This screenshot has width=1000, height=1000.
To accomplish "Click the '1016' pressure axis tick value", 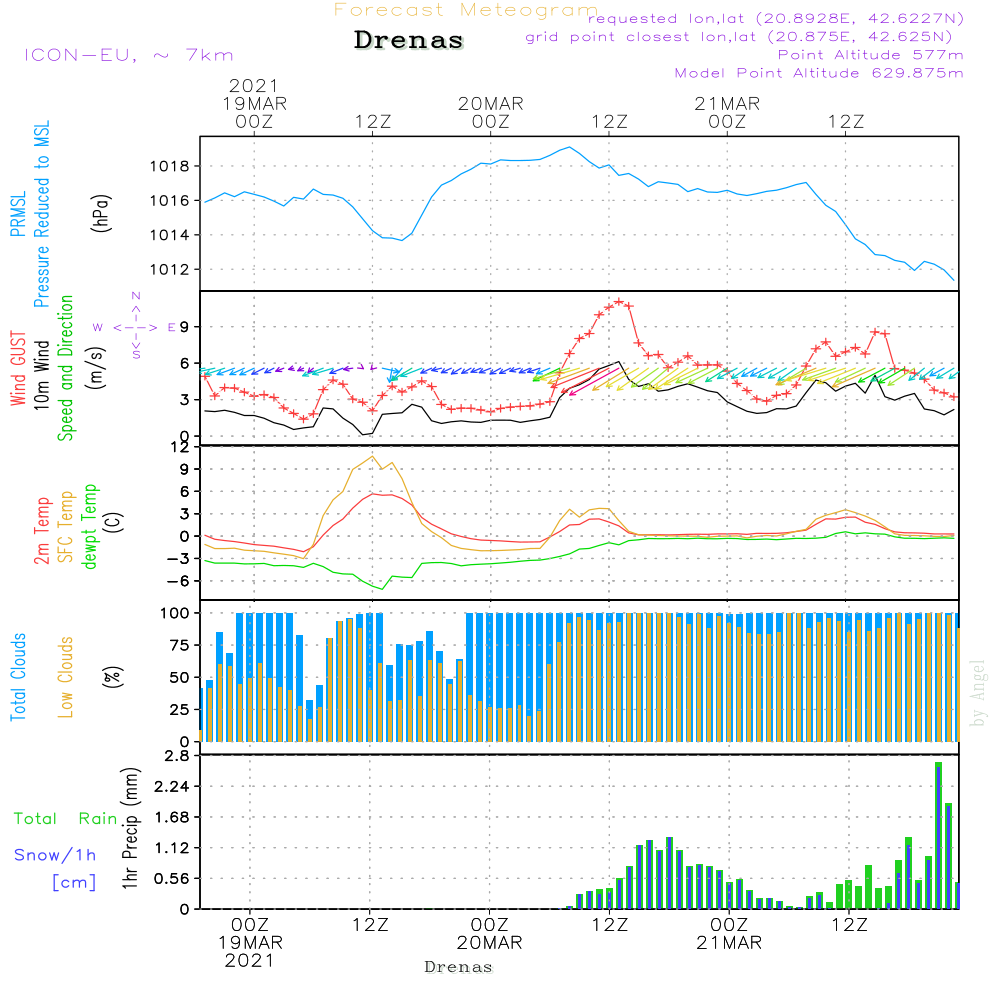I will coord(170,201).
